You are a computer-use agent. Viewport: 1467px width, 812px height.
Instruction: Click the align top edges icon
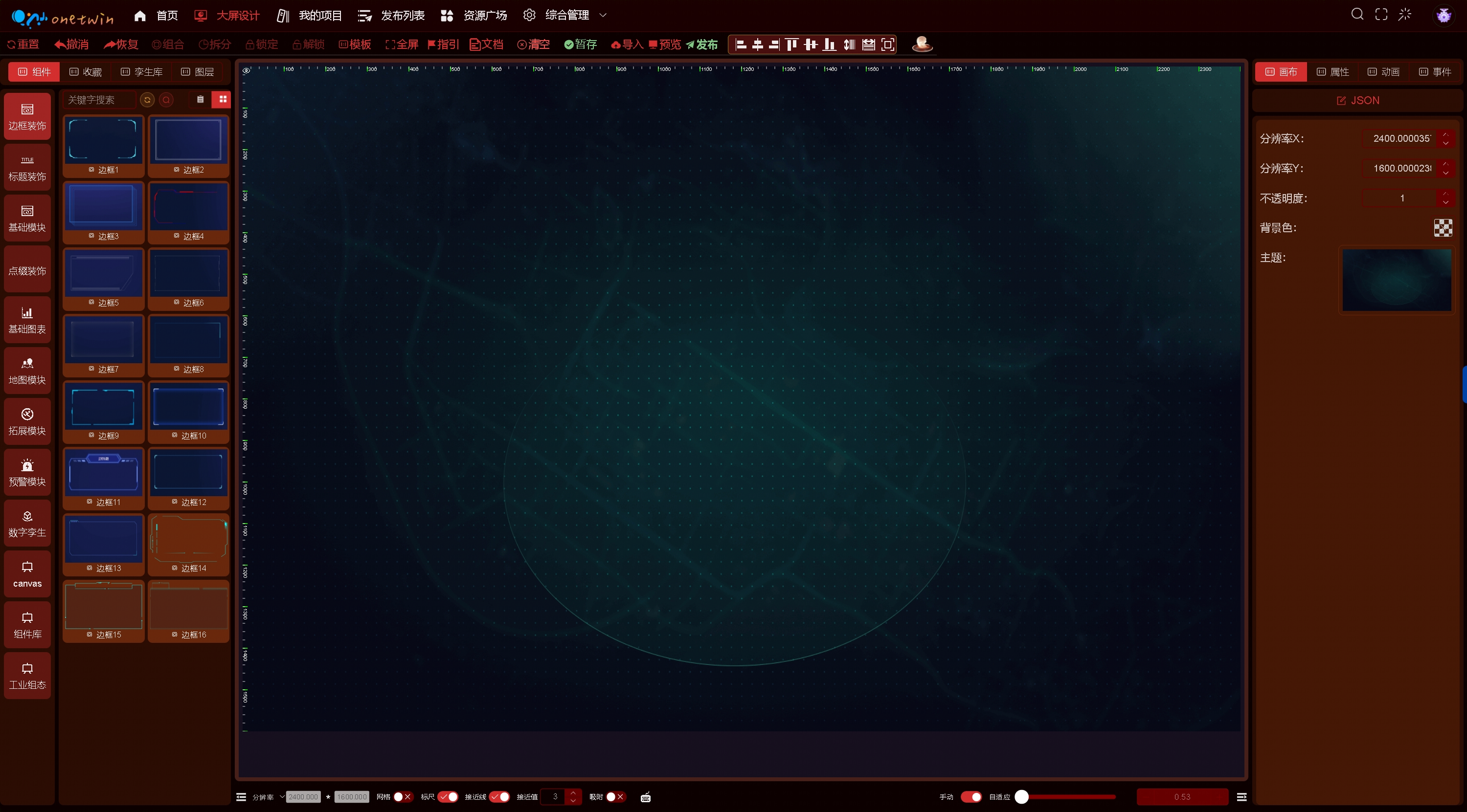click(x=791, y=44)
